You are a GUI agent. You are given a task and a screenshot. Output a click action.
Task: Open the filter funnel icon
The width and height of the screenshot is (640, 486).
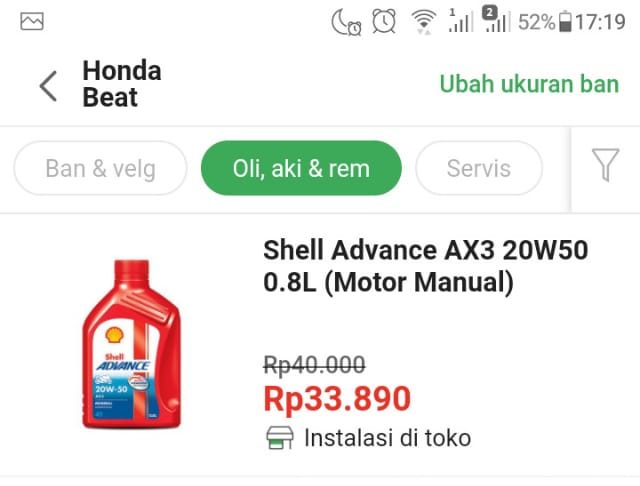pyautogui.click(x=605, y=164)
